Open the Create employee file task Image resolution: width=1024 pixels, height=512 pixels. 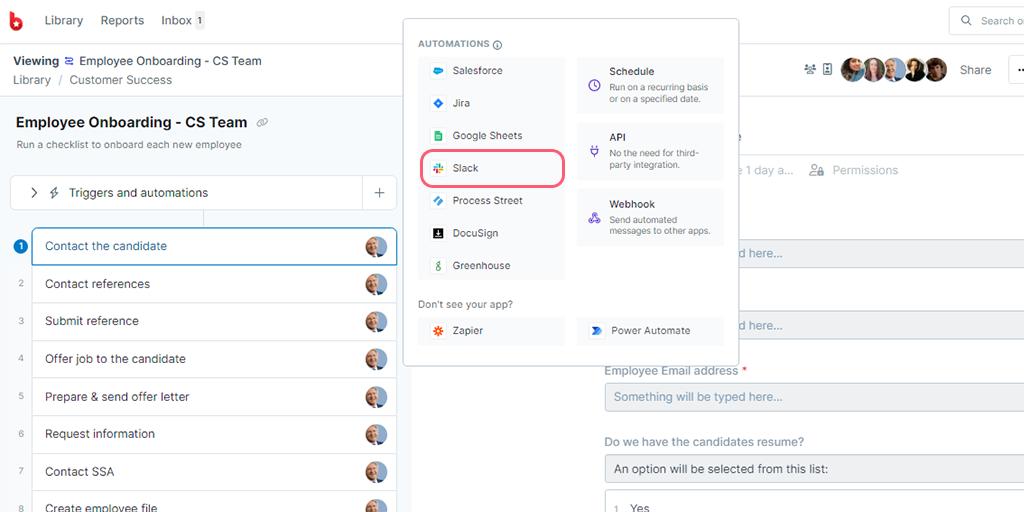click(214, 502)
